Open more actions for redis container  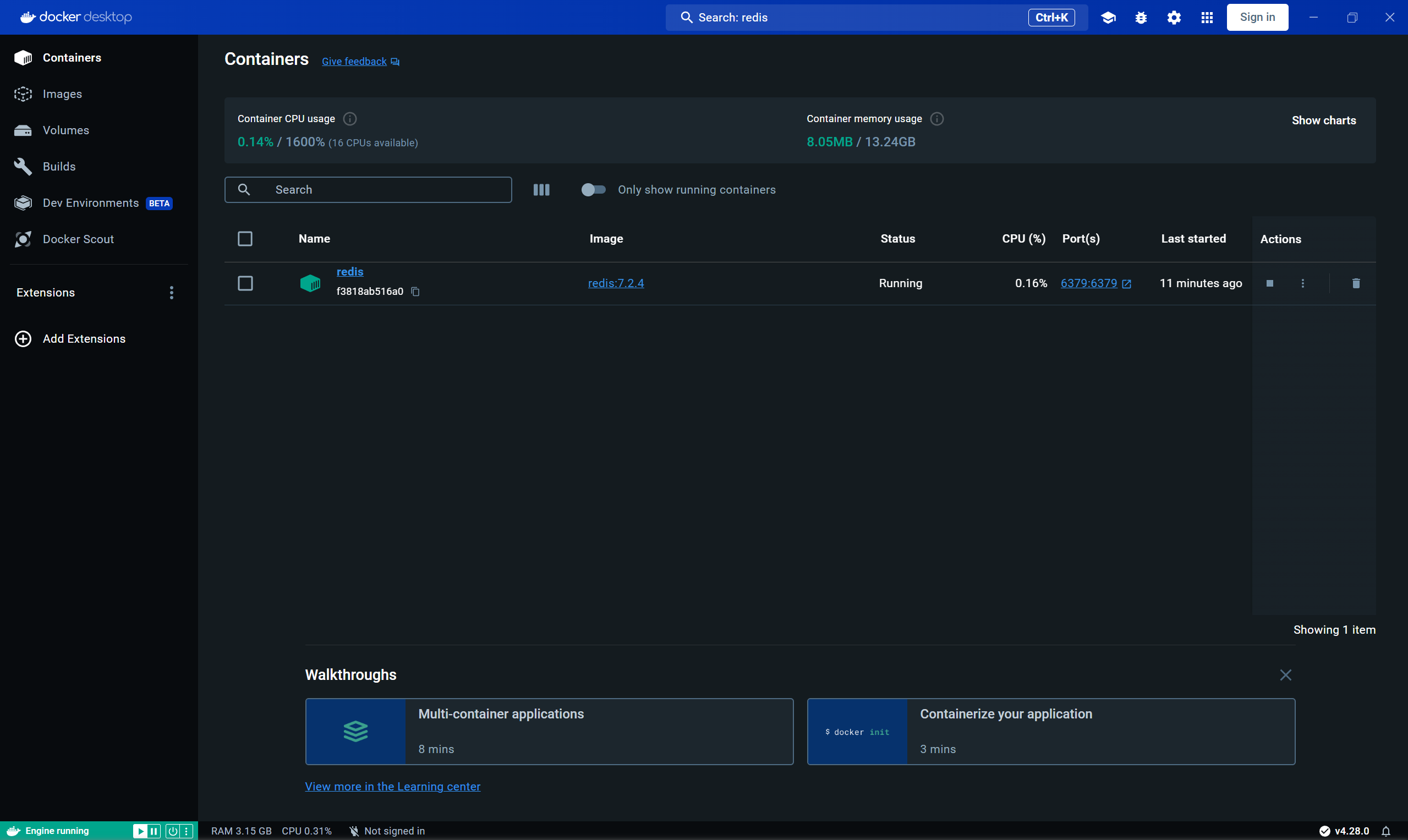[1303, 283]
